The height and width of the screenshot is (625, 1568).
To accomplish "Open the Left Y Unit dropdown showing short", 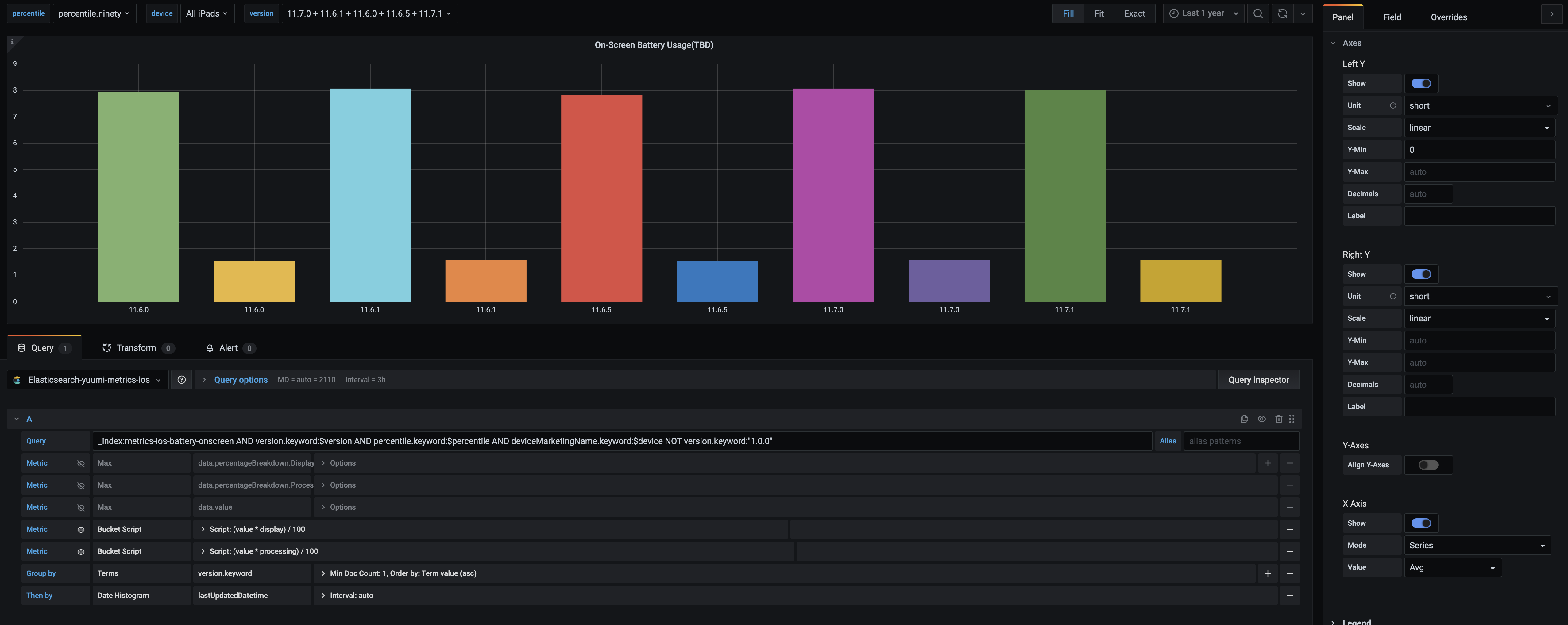I will coord(1480,105).
